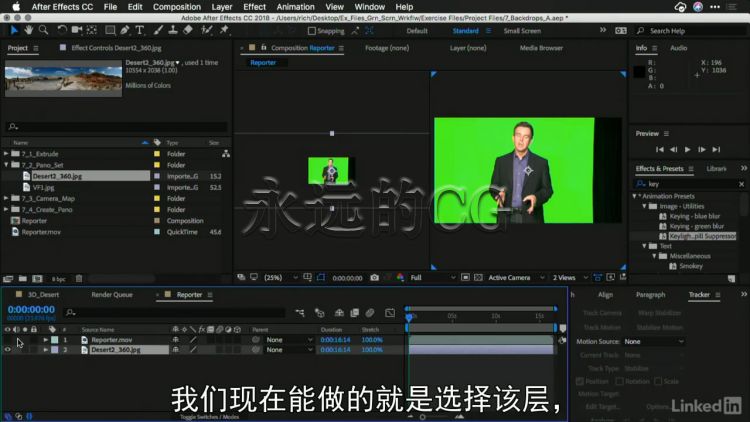The width and height of the screenshot is (750, 422).
Task: Expand the 7_4_Create_Pano folder
Action: click(6, 209)
